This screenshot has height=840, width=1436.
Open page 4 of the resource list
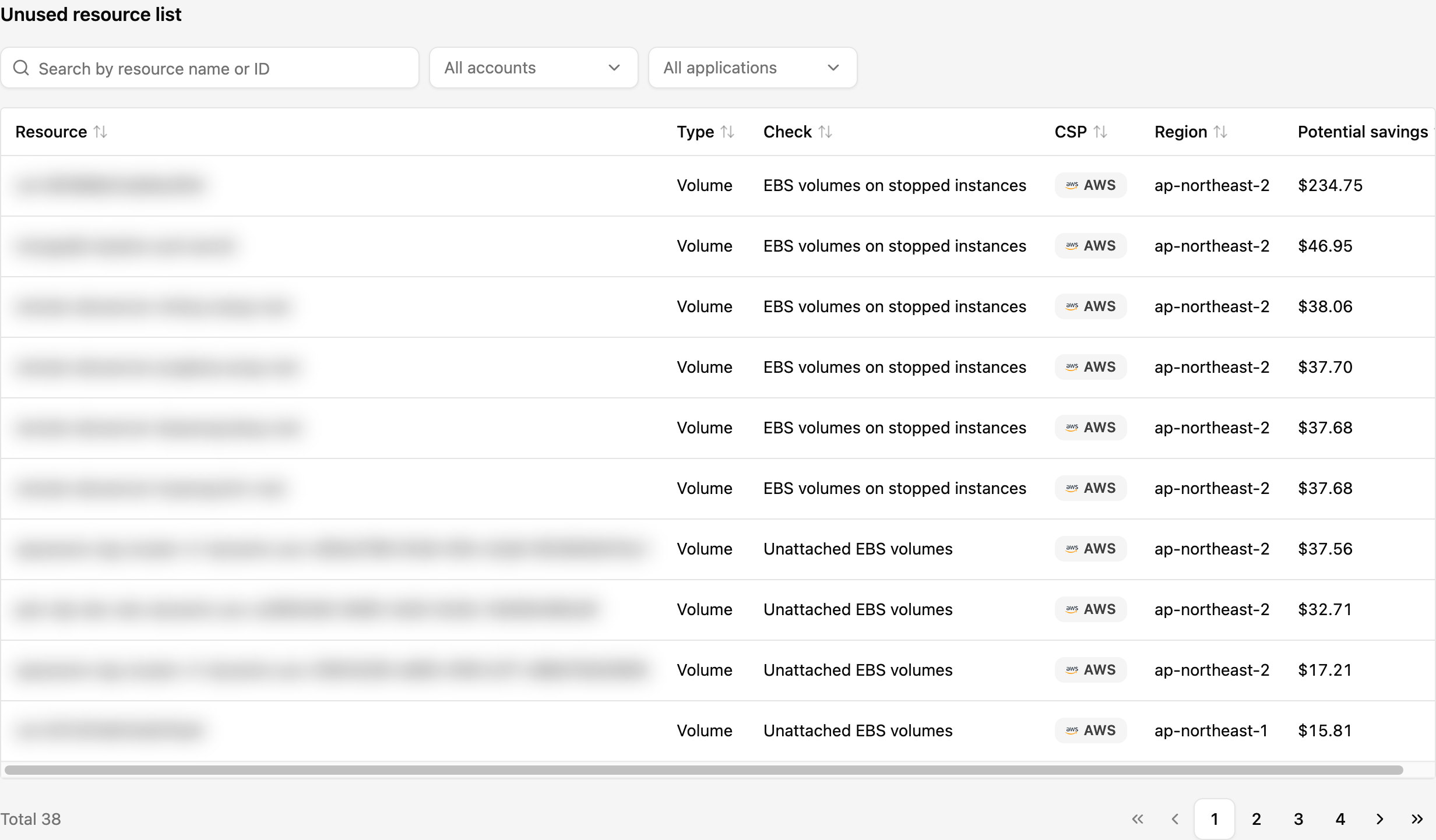coord(1340,819)
